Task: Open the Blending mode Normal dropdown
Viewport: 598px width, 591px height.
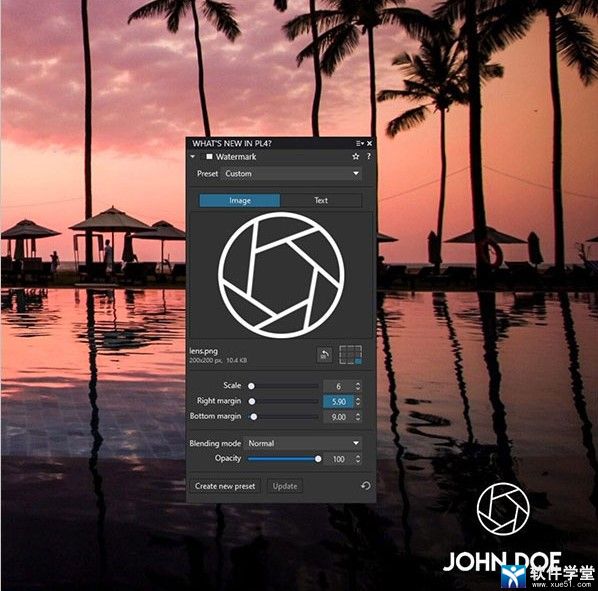Action: coord(303,443)
